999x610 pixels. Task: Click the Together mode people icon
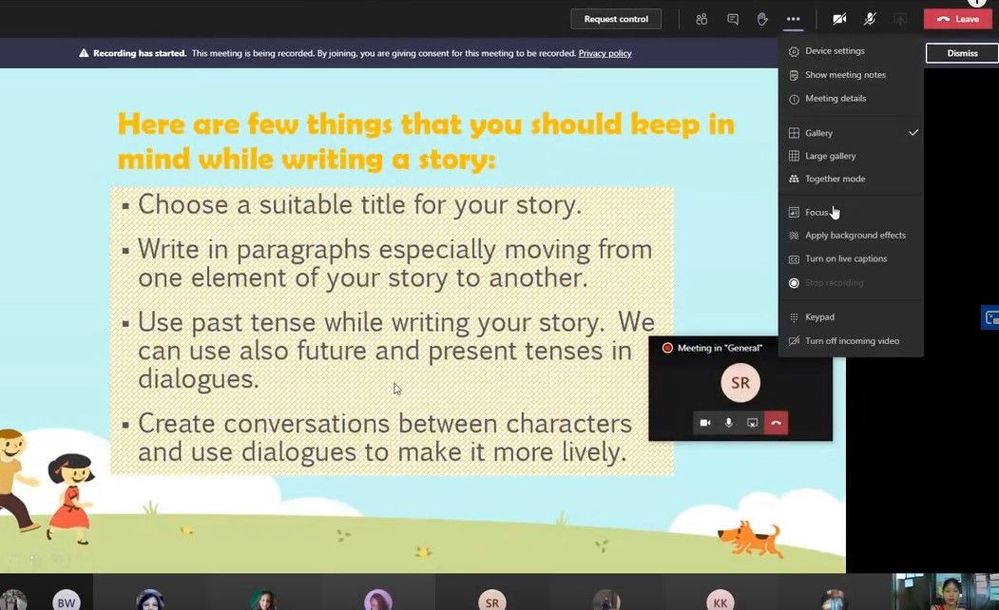click(x=794, y=179)
